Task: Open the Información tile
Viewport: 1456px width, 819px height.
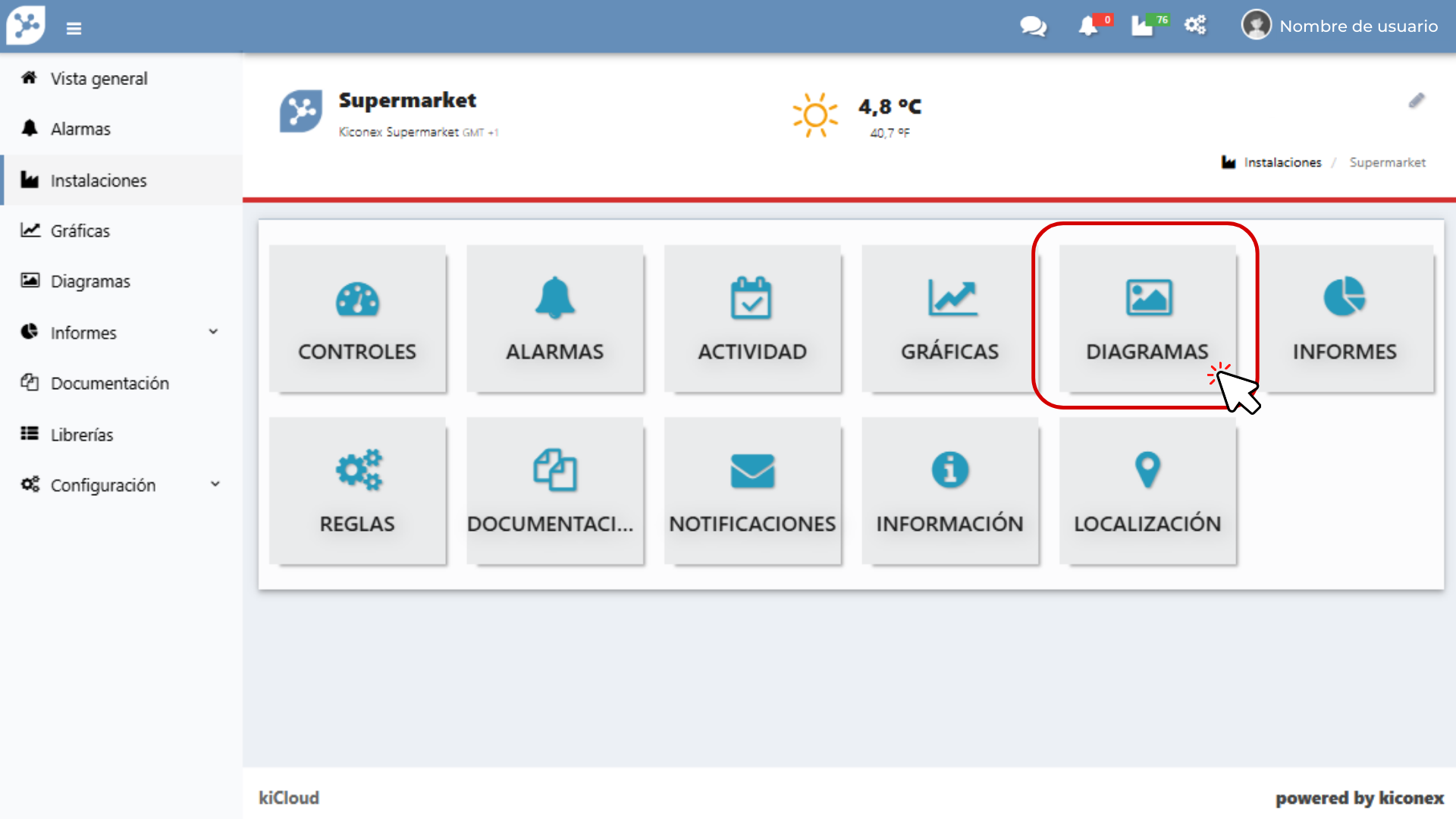Action: 949,491
